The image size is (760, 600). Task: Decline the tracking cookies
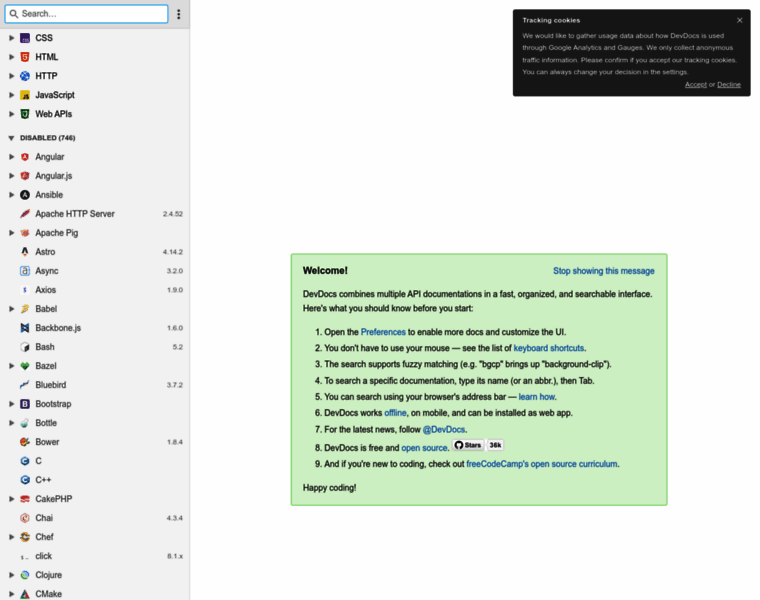pos(729,84)
